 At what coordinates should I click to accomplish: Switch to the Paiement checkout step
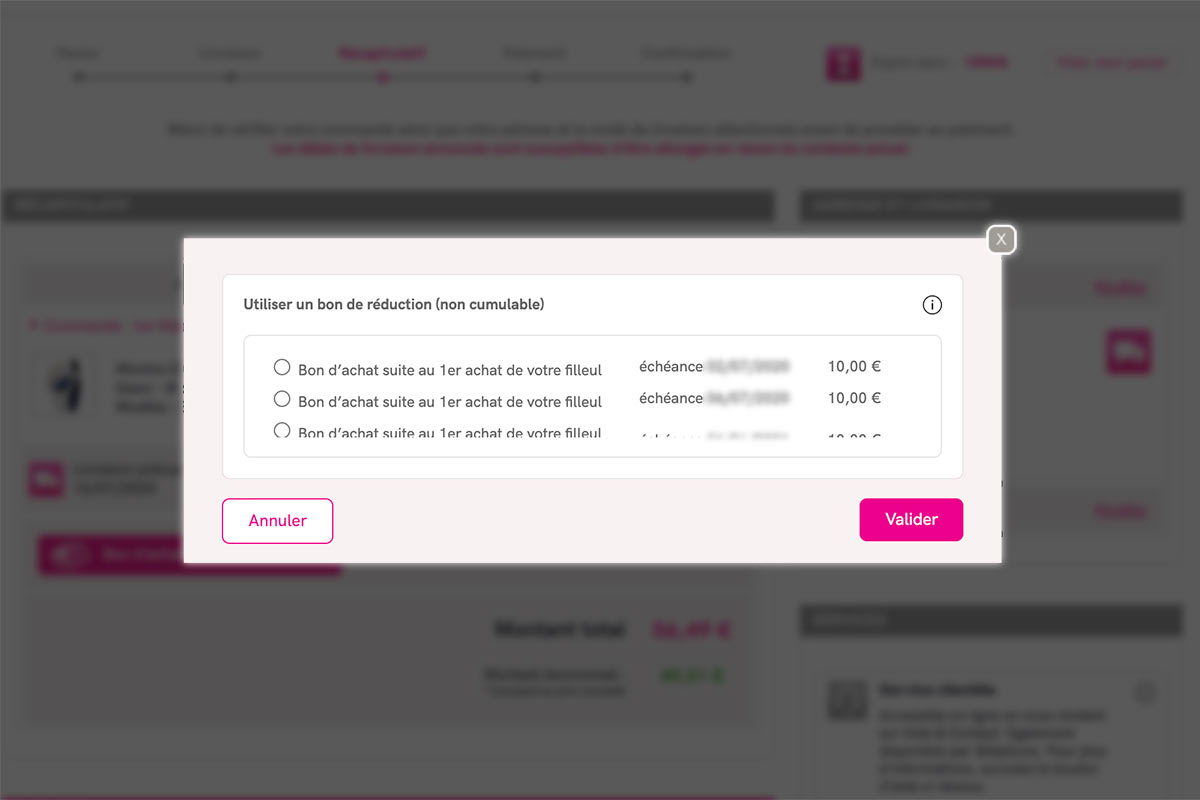point(534,54)
